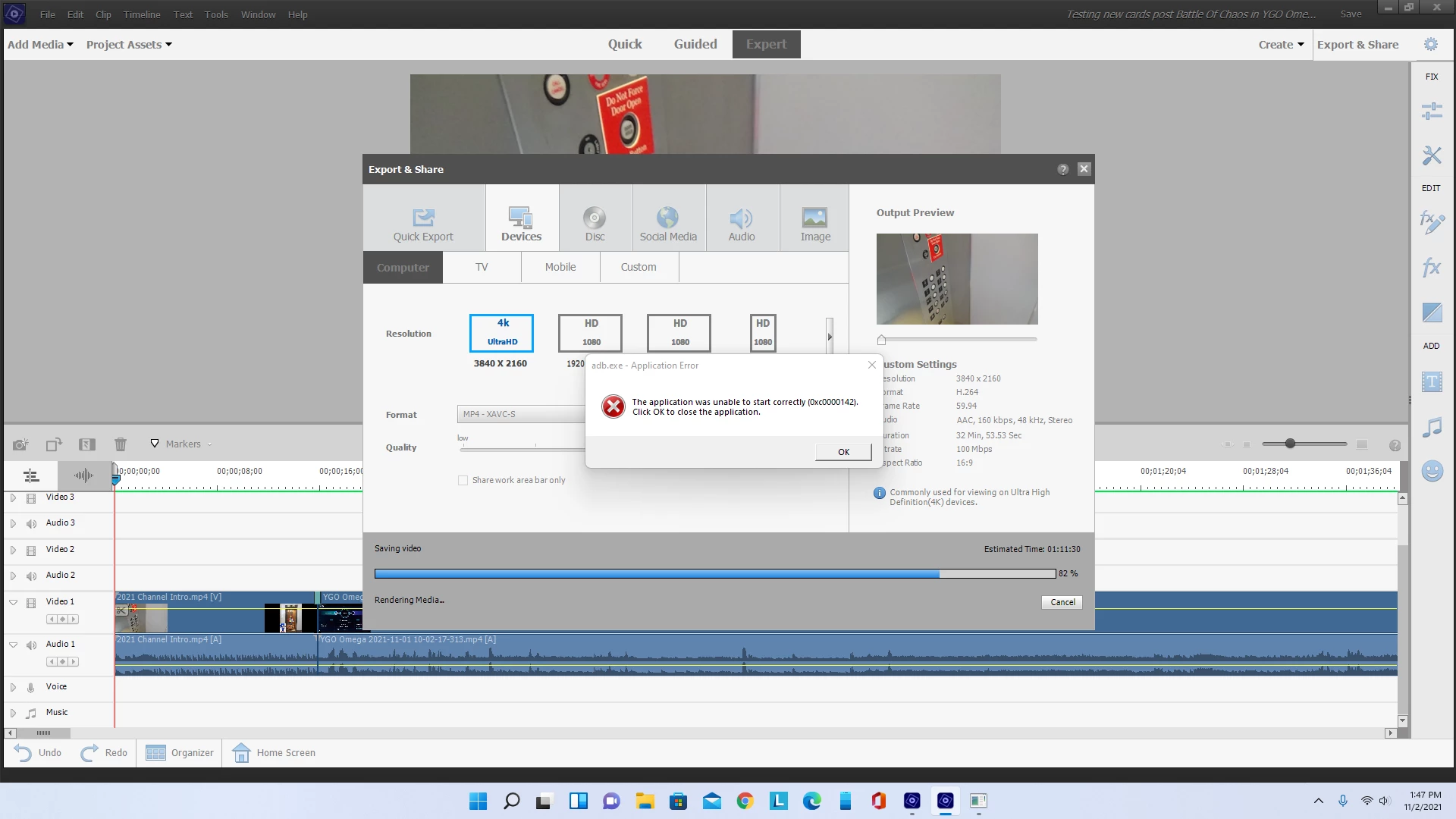This screenshot has width=1456, height=819.
Task: Toggle the Video 2 track filmstrip icon
Action: click(x=31, y=550)
